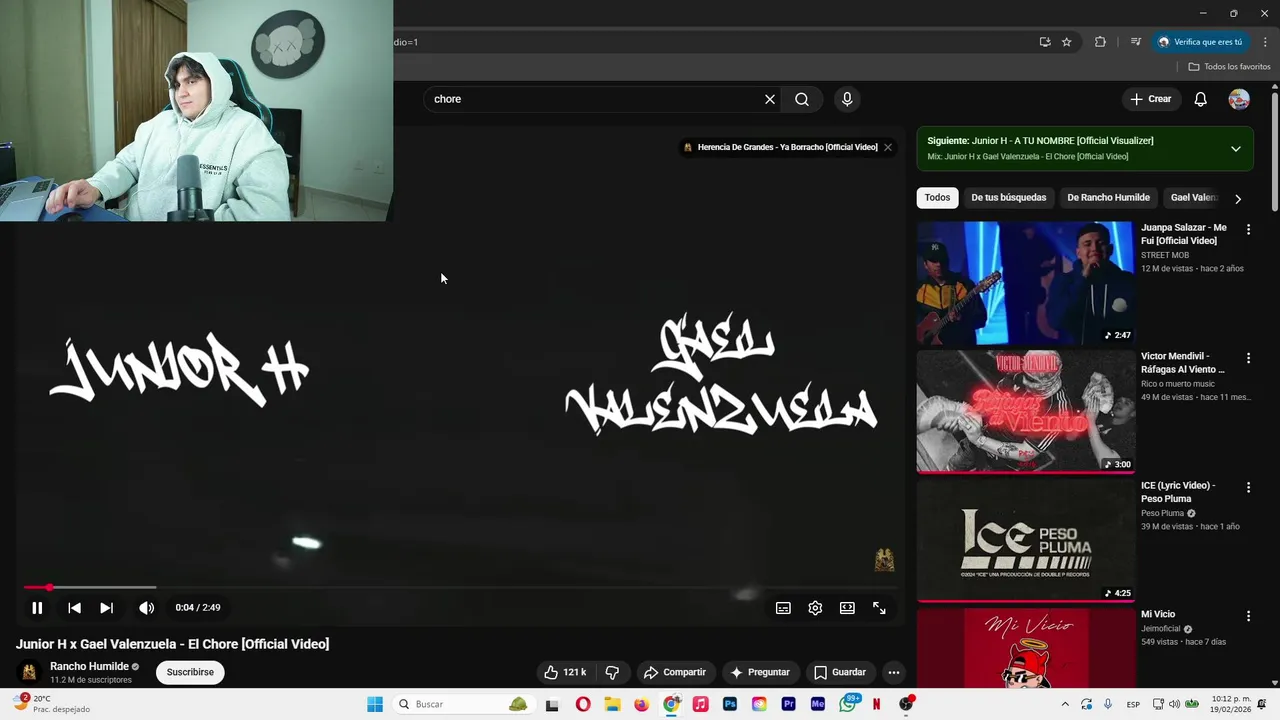Click the 'Compartir' share button
This screenshot has width=1280, height=720.
(675, 672)
